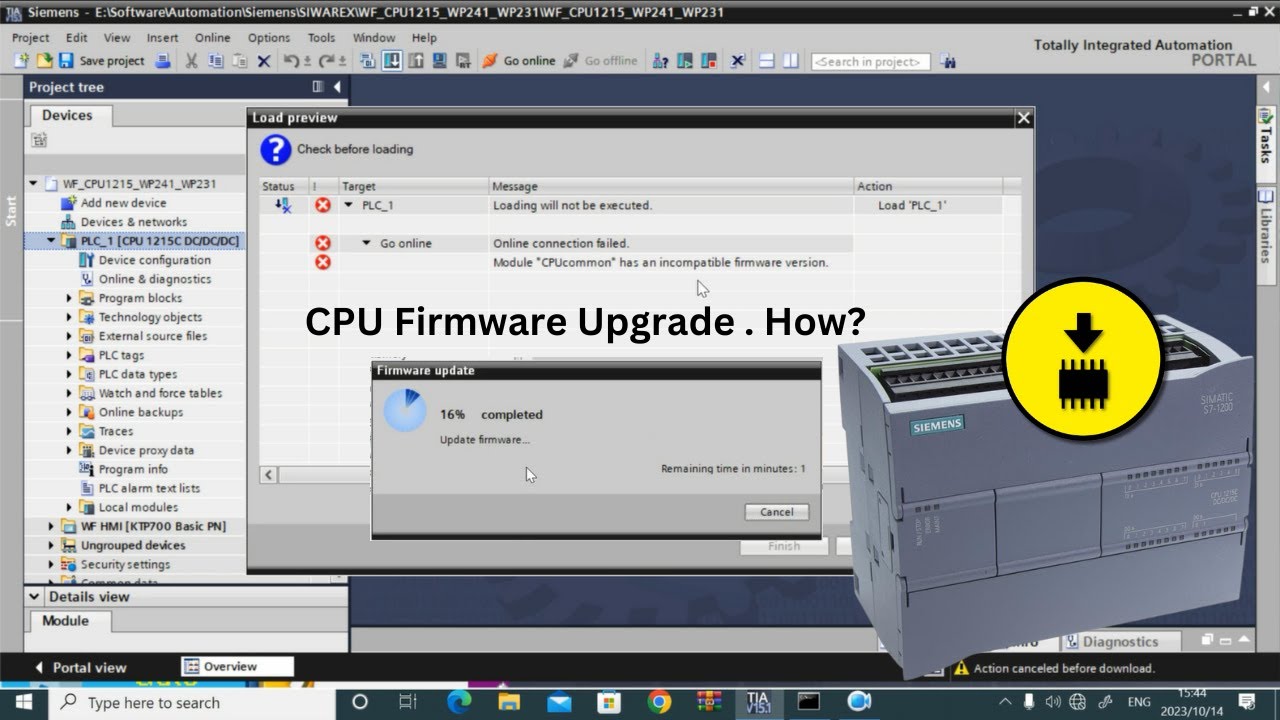Collapse Go online row in Load preview
The width and height of the screenshot is (1280, 720).
click(x=367, y=243)
